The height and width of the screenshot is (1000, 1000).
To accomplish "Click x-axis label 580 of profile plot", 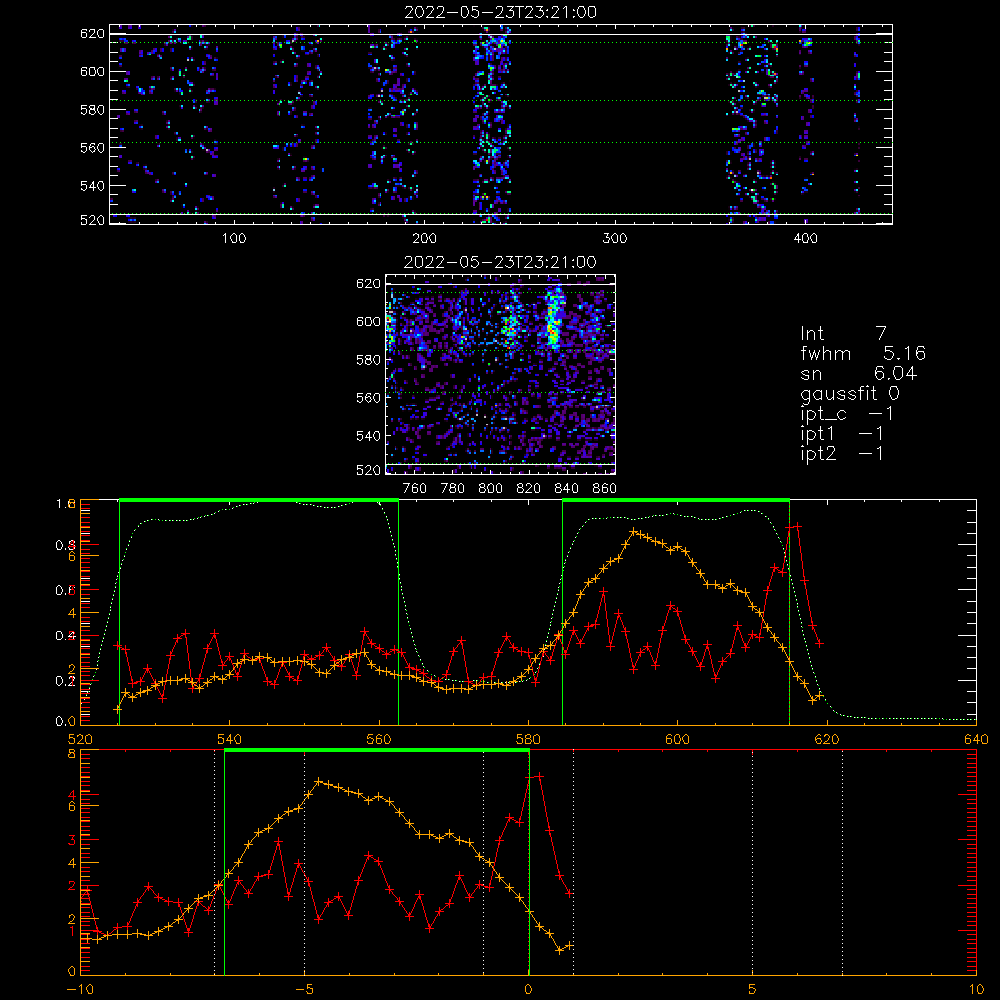I will pyautogui.click(x=528, y=739).
